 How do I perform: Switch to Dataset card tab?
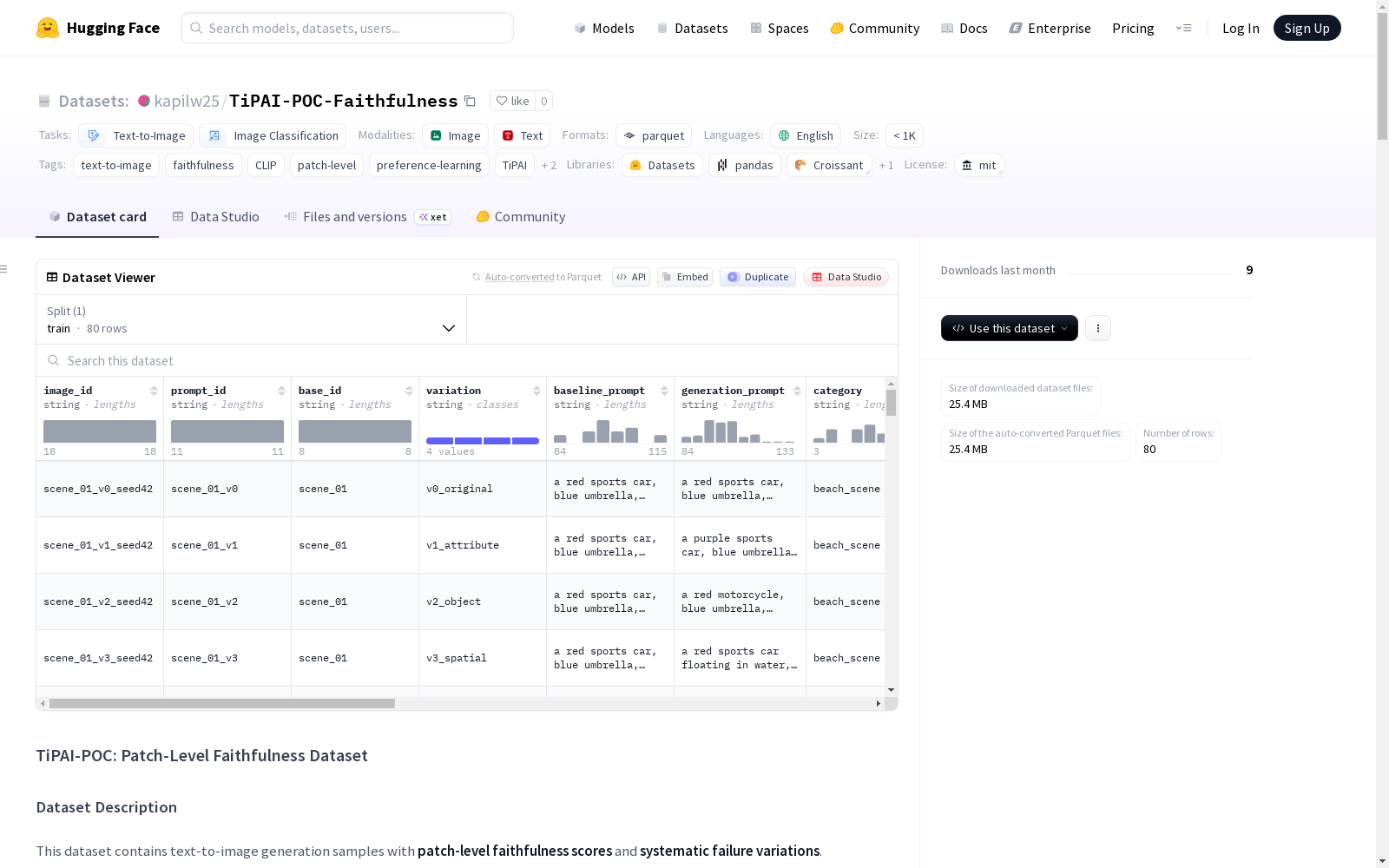pyautogui.click(x=97, y=217)
